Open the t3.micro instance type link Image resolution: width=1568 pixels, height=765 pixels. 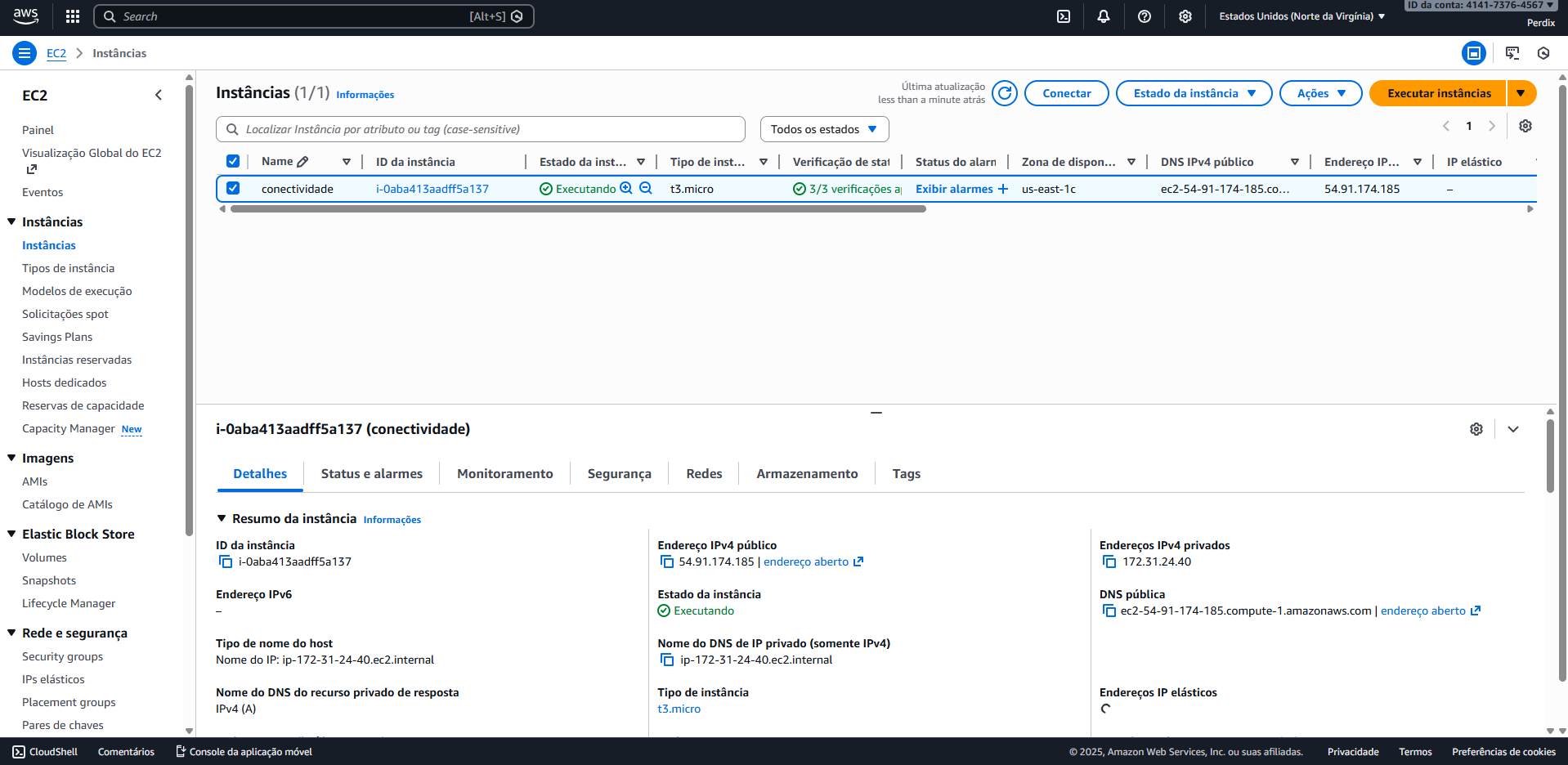pyautogui.click(x=679, y=709)
